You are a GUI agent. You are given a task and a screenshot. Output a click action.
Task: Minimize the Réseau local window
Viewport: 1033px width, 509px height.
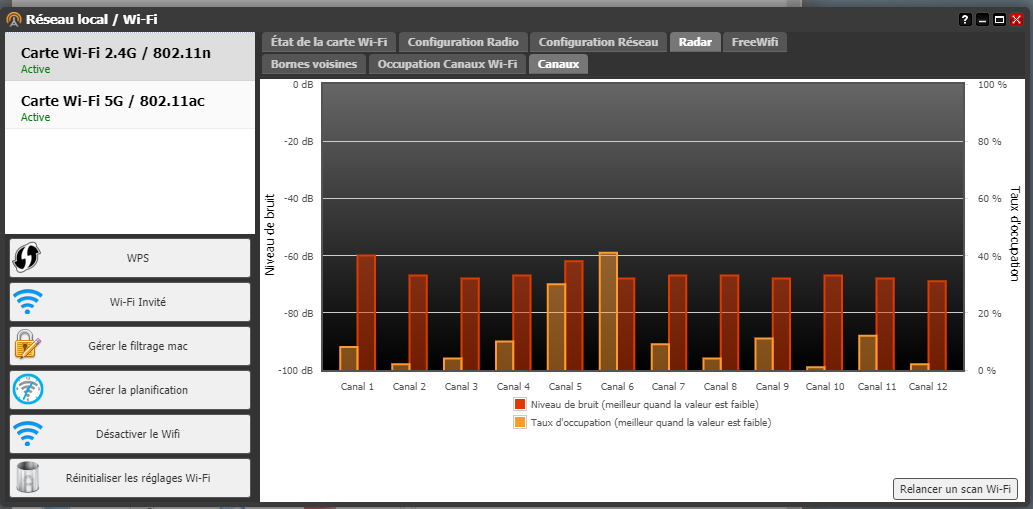(x=982, y=20)
